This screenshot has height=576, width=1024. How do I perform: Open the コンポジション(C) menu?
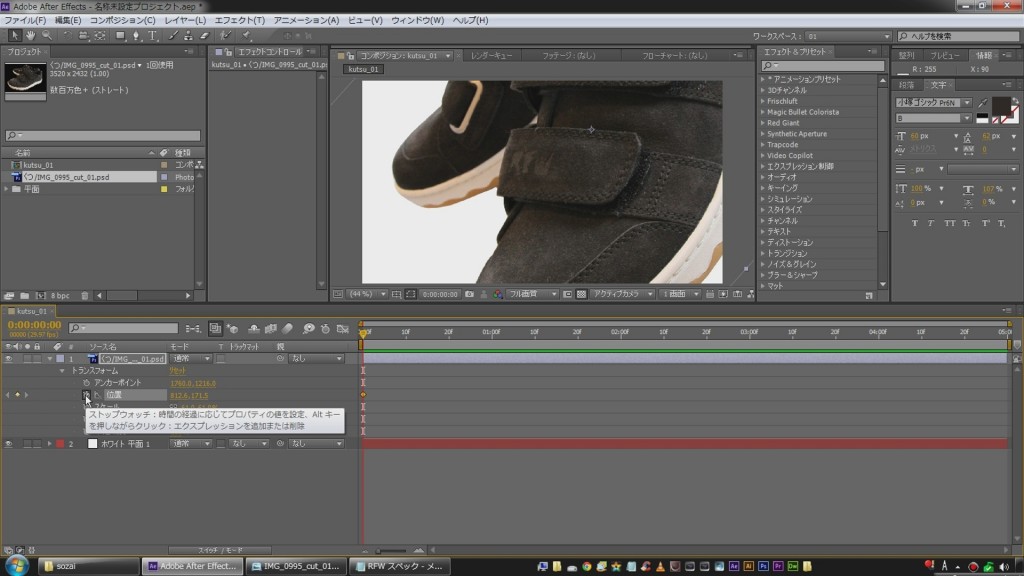(x=123, y=20)
